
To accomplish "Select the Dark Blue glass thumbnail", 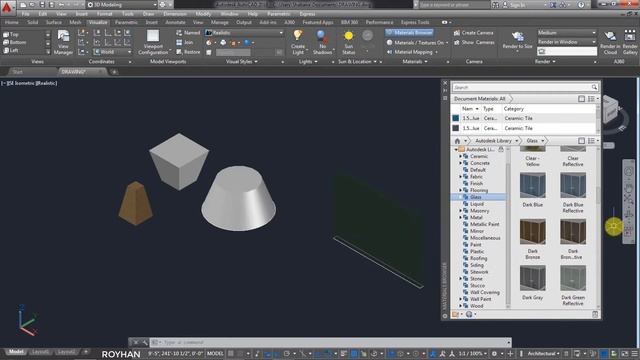I will click(532, 185).
